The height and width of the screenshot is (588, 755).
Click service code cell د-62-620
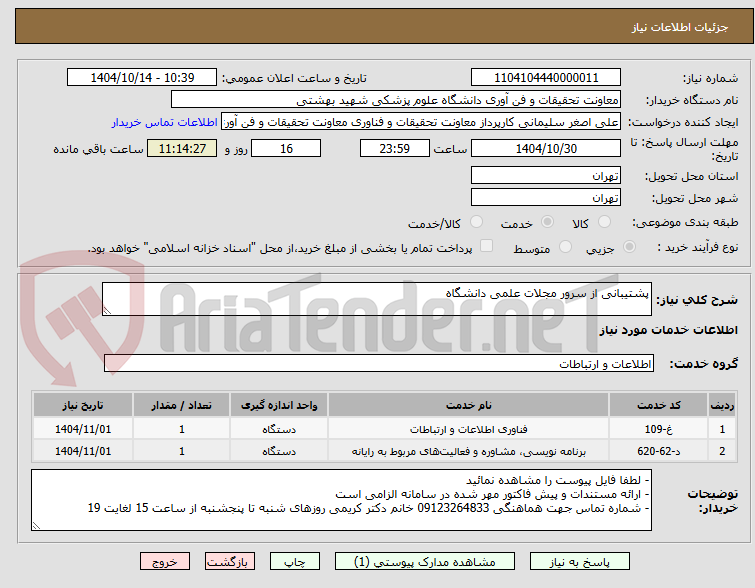(658, 451)
